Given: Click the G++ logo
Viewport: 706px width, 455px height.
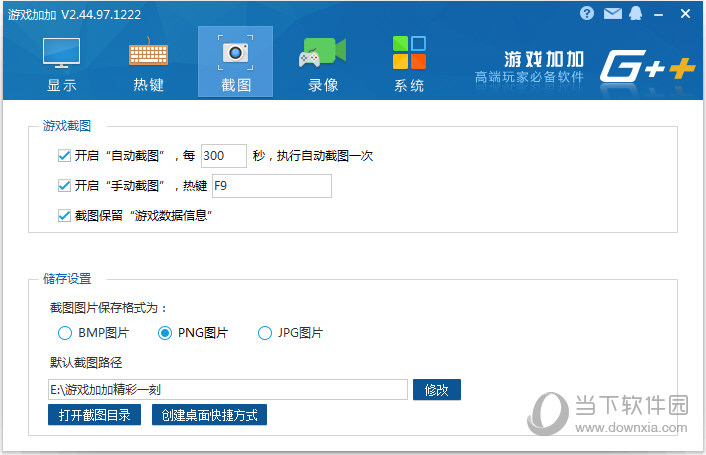Looking at the screenshot, I should tap(647, 67).
